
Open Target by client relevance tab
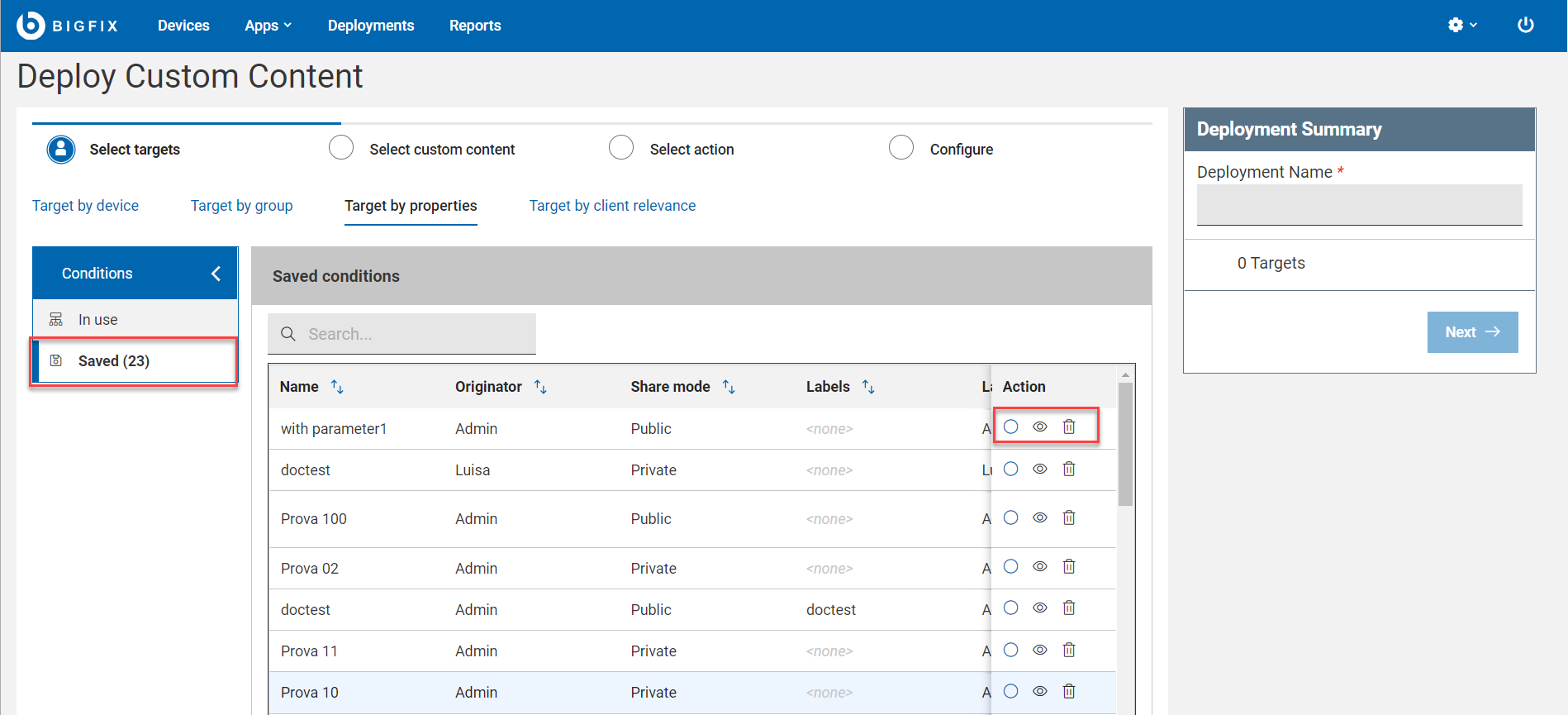pyautogui.click(x=612, y=206)
